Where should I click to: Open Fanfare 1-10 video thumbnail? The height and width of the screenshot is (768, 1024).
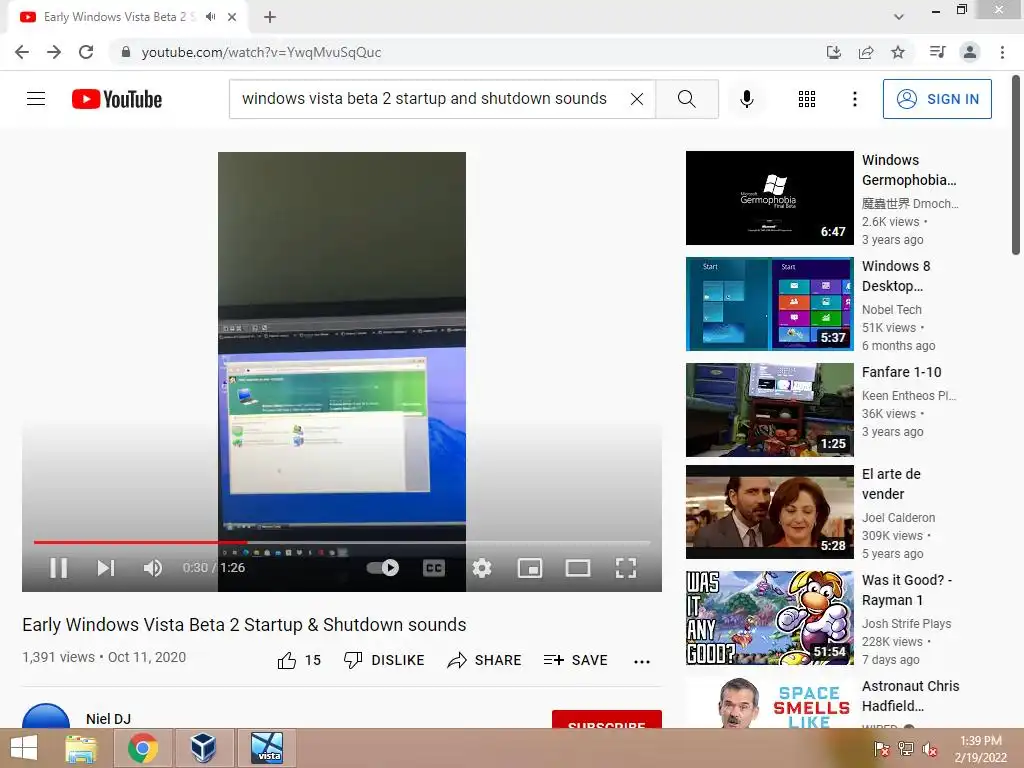pyautogui.click(x=769, y=409)
